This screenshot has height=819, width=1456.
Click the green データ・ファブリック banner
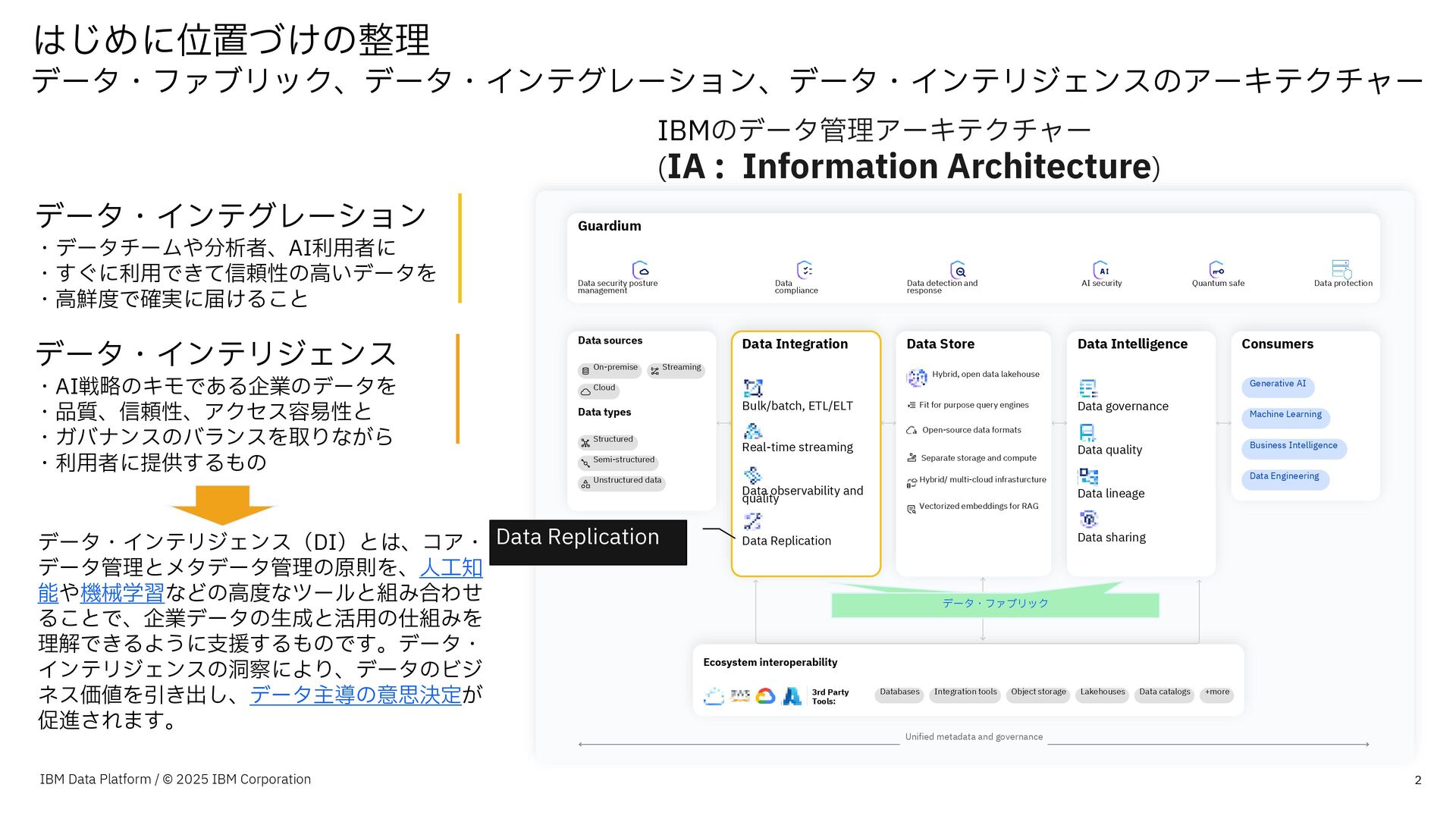point(995,604)
